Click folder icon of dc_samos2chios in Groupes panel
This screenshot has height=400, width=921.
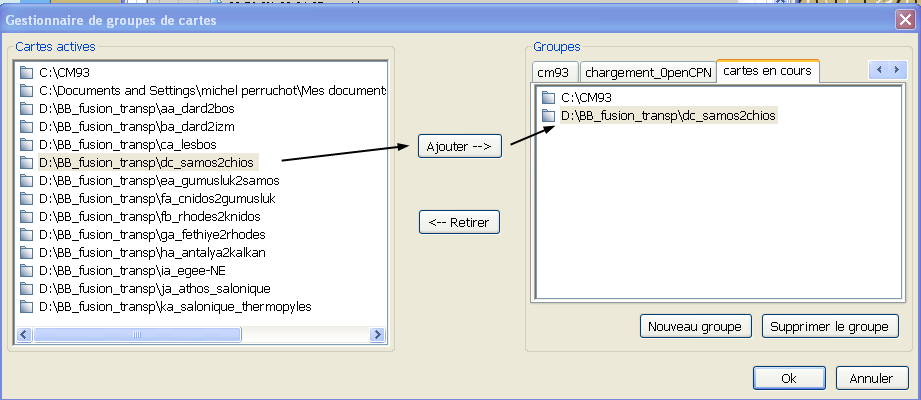548,116
